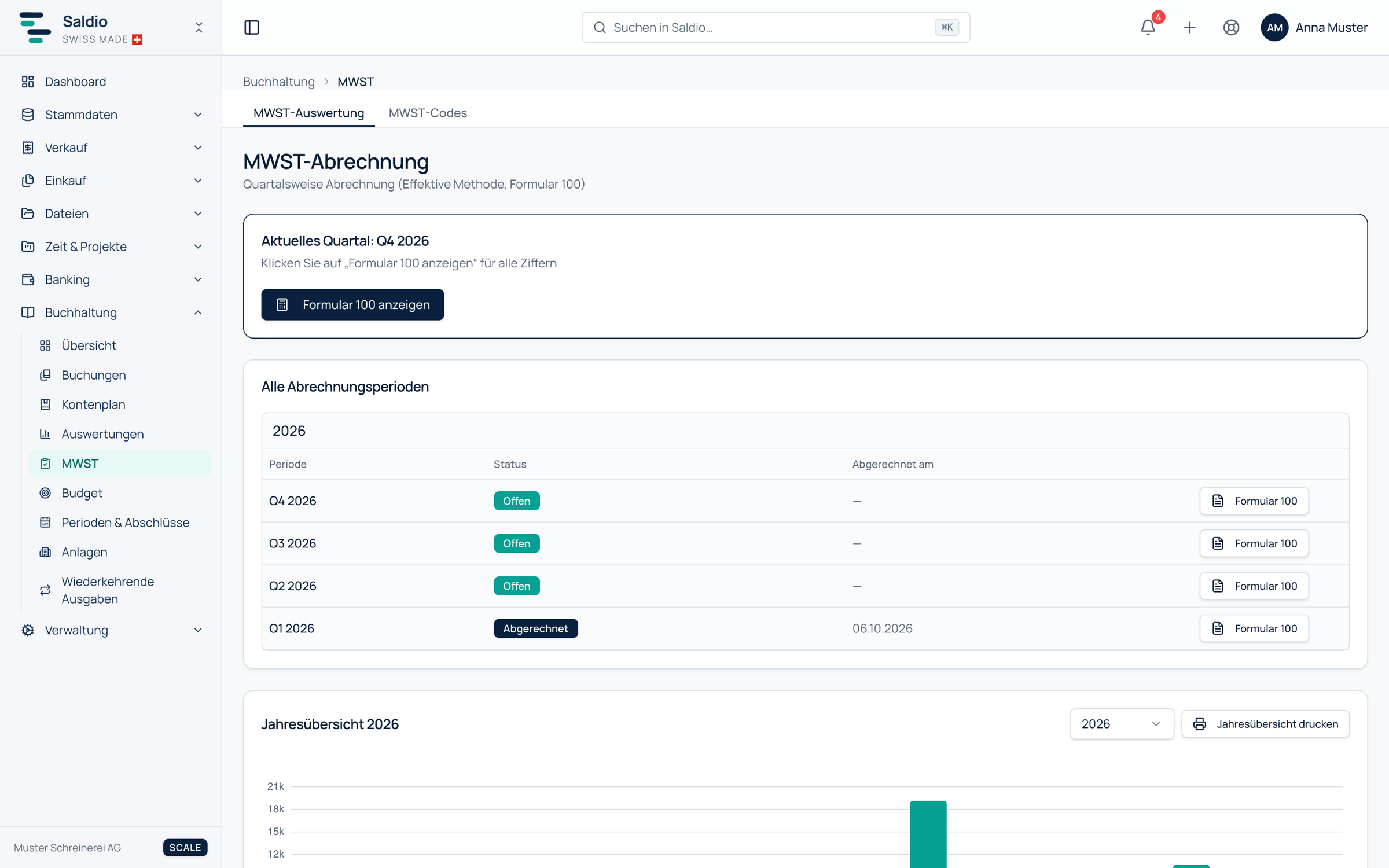The image size is (1389, 868).
Task: Open the help lifebuoy icon
Action: [1231, 27]
